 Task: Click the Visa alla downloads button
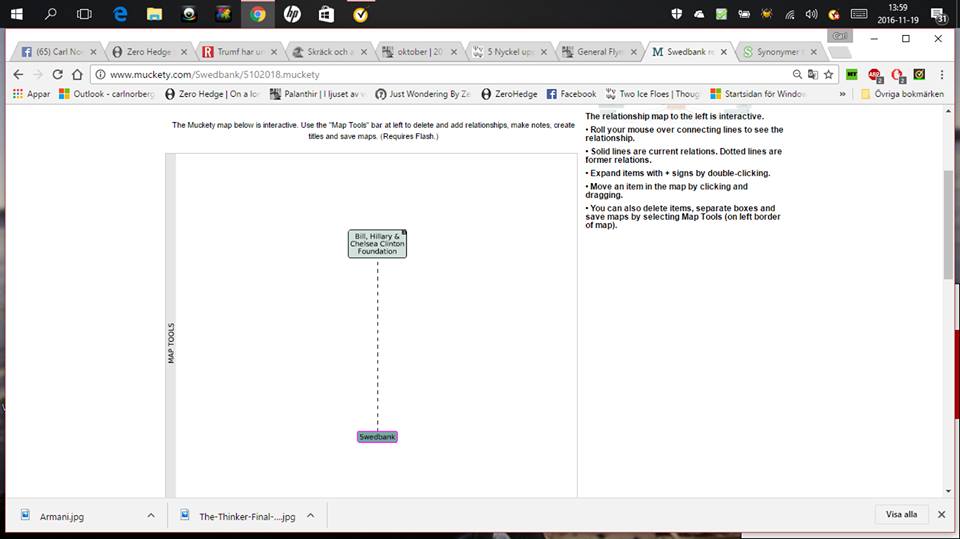pyautogui.click(x=901, y=515)
